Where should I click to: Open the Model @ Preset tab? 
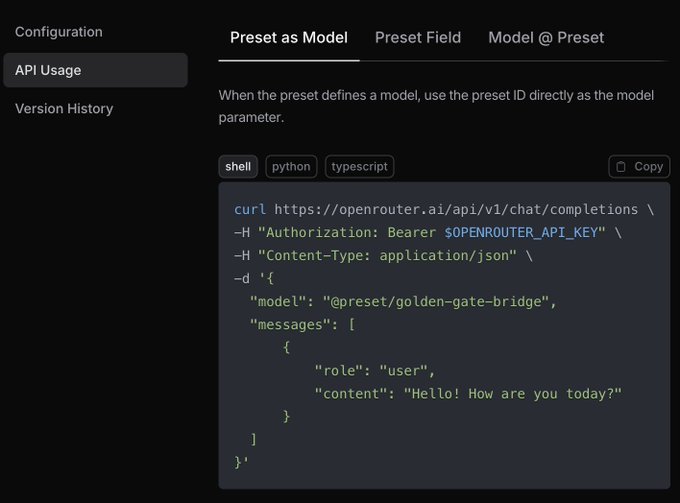click(x=546, y=38)
